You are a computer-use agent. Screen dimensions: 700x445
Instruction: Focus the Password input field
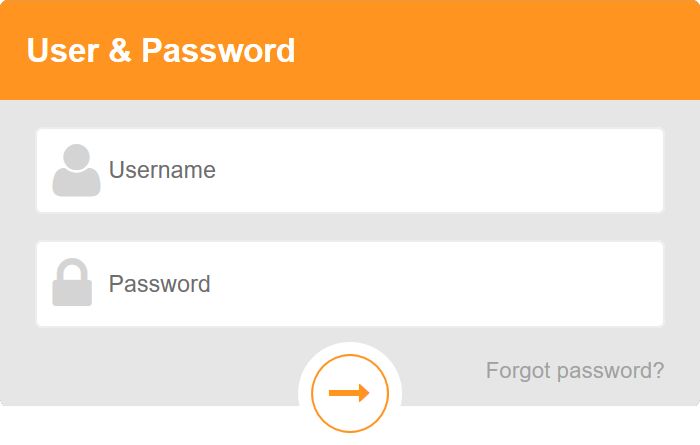point(350,284)
